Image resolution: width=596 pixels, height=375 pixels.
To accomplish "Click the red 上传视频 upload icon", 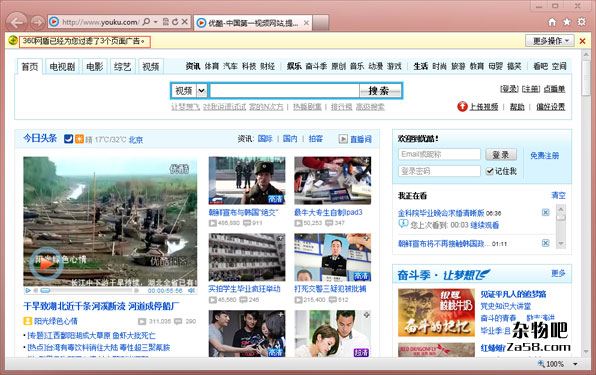I will click(462, 107).
